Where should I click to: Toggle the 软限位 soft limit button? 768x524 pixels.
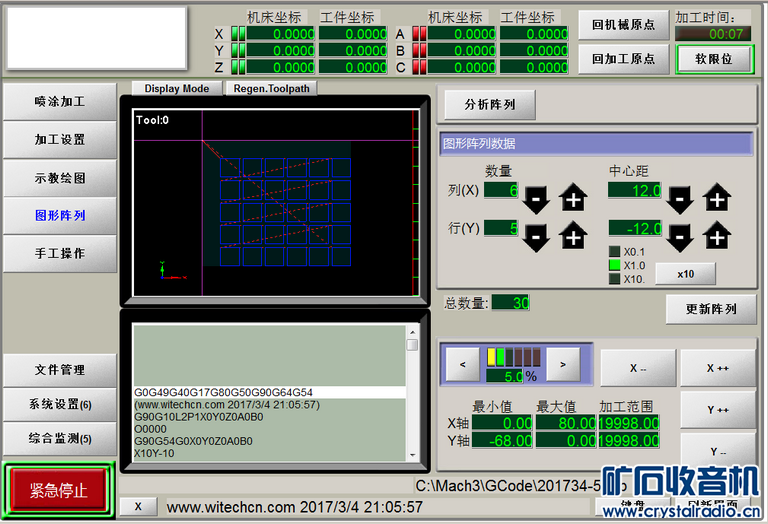pyautogui.click(x=713, y=58)
